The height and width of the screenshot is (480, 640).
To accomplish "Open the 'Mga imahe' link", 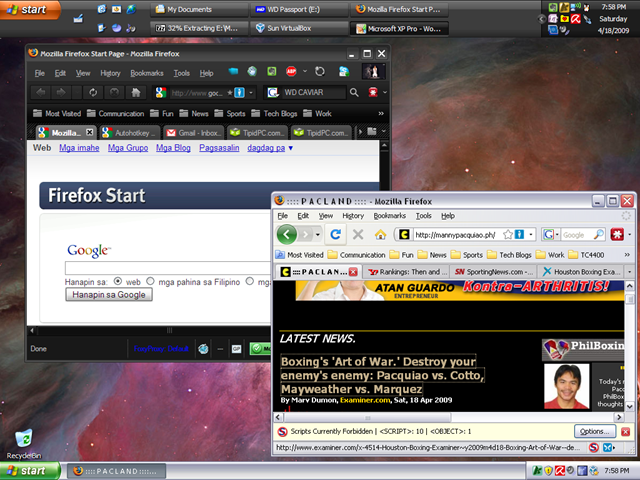I will point(79,148).
